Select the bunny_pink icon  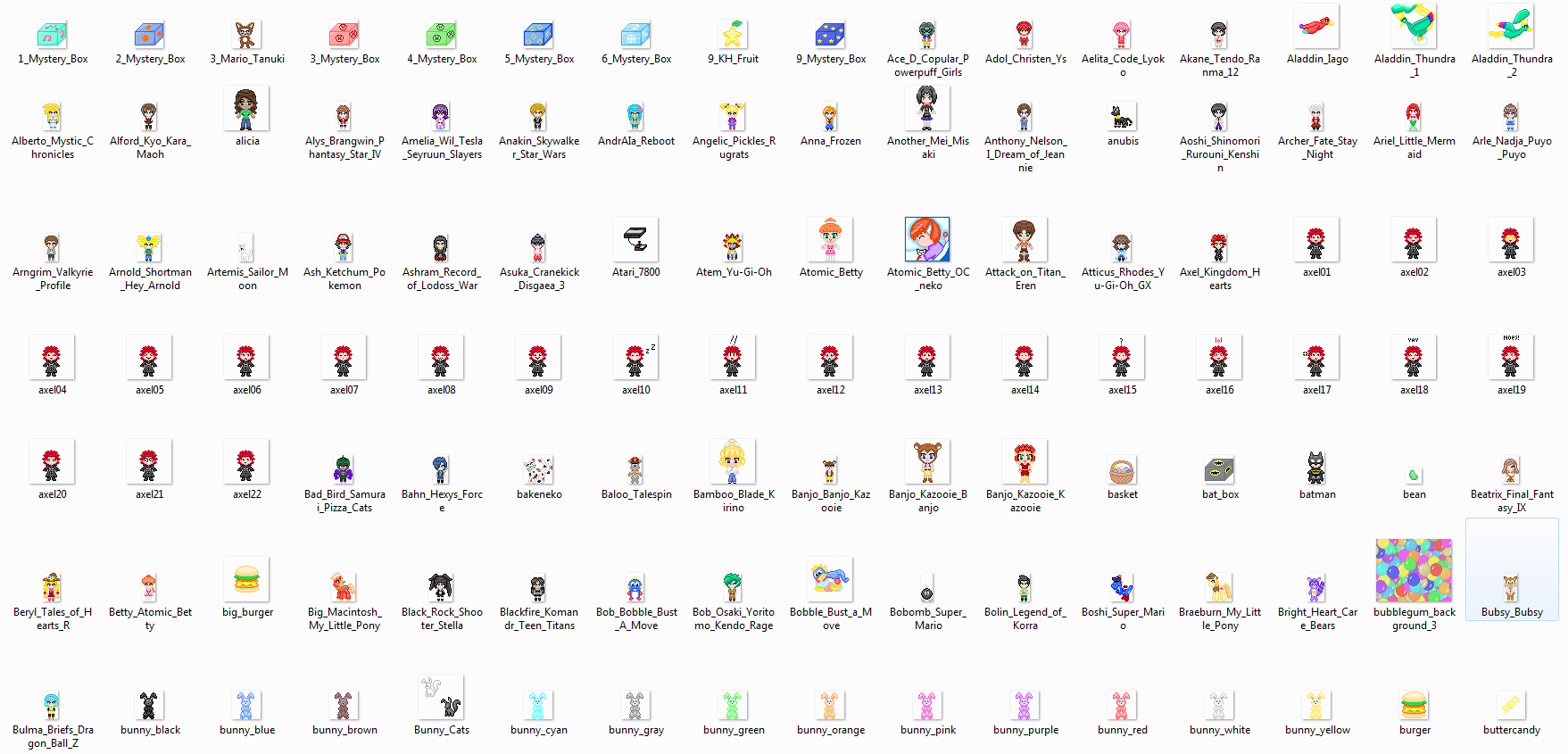click(927, 706)
